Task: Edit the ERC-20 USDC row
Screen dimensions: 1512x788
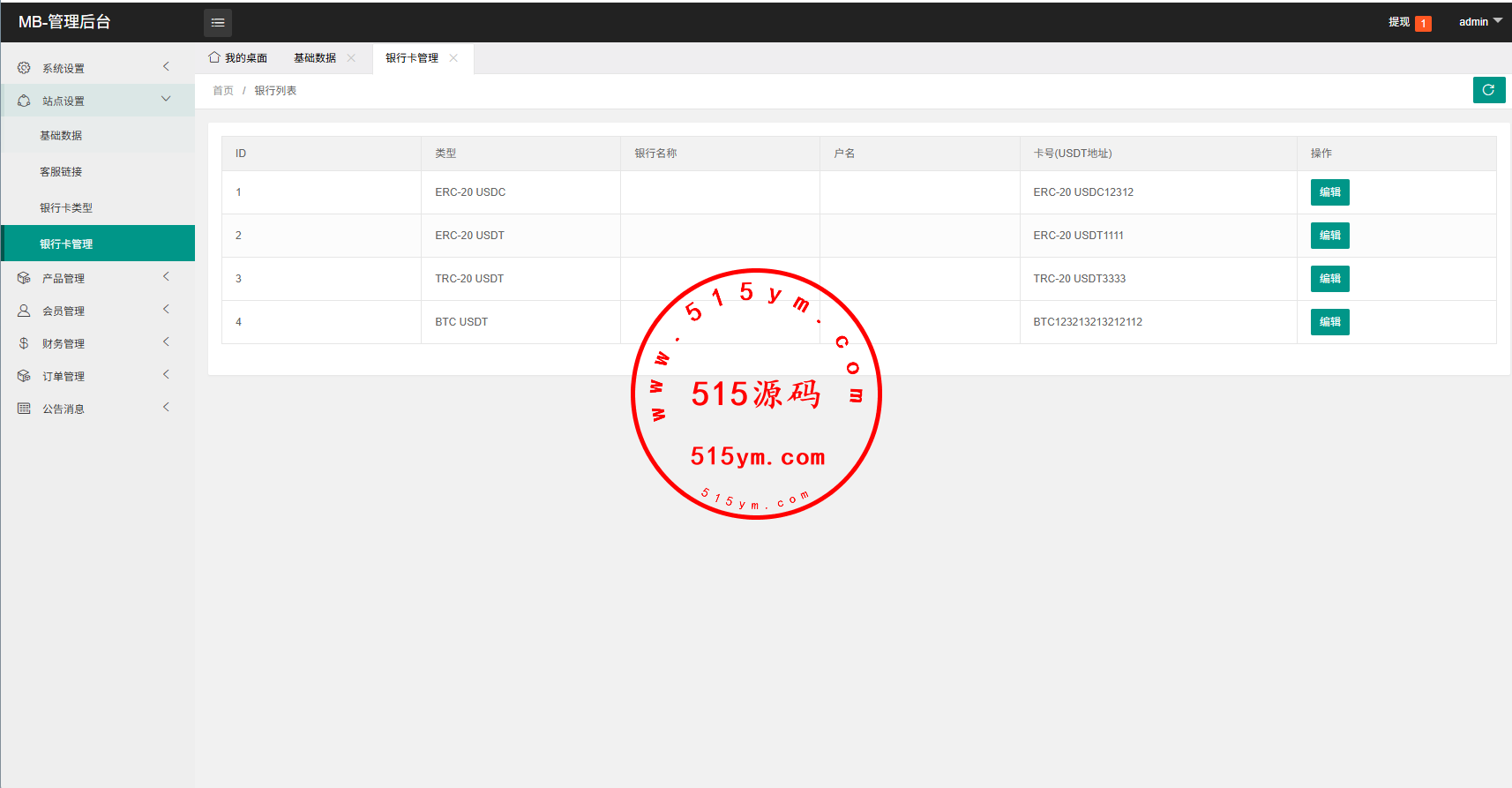Action: pos(1329,192)
